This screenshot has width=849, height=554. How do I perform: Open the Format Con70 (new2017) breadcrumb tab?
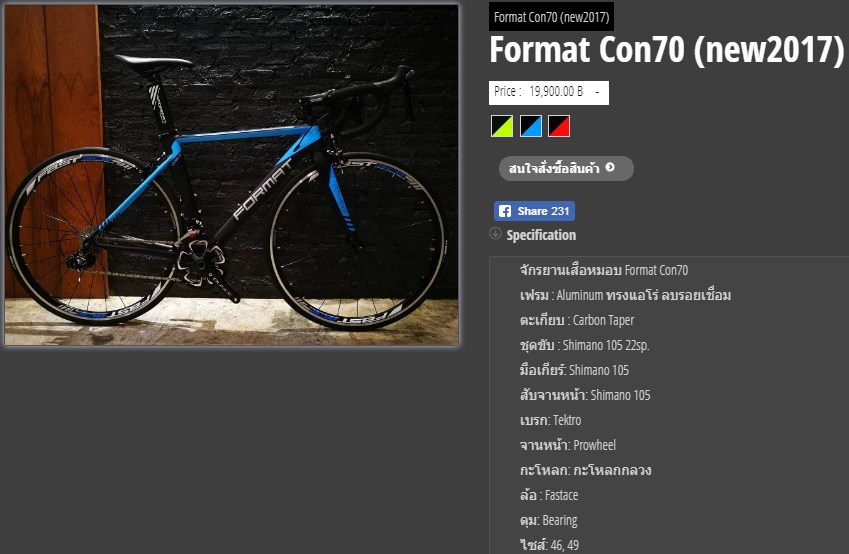(551, 17)
